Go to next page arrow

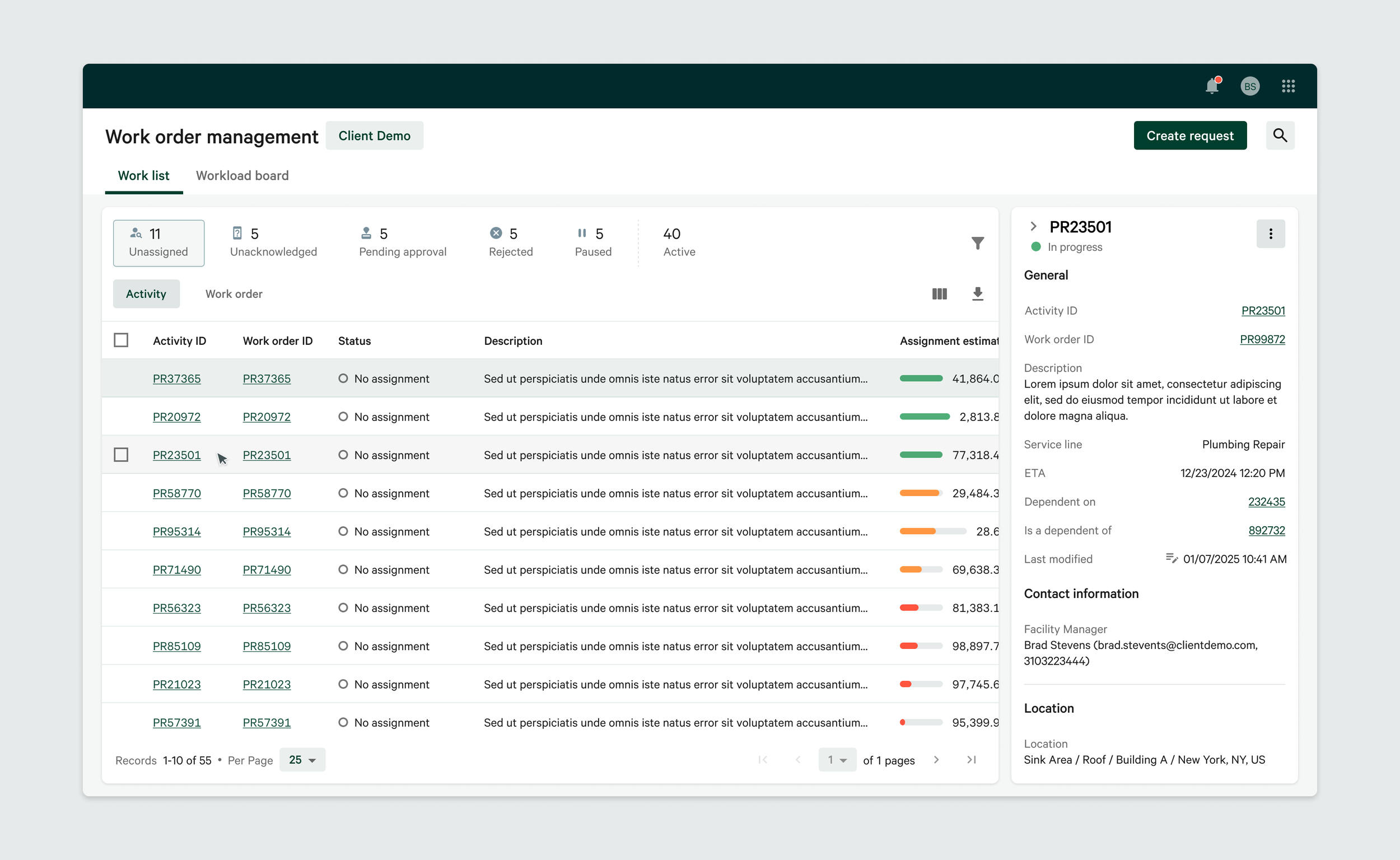coord(936,760)
